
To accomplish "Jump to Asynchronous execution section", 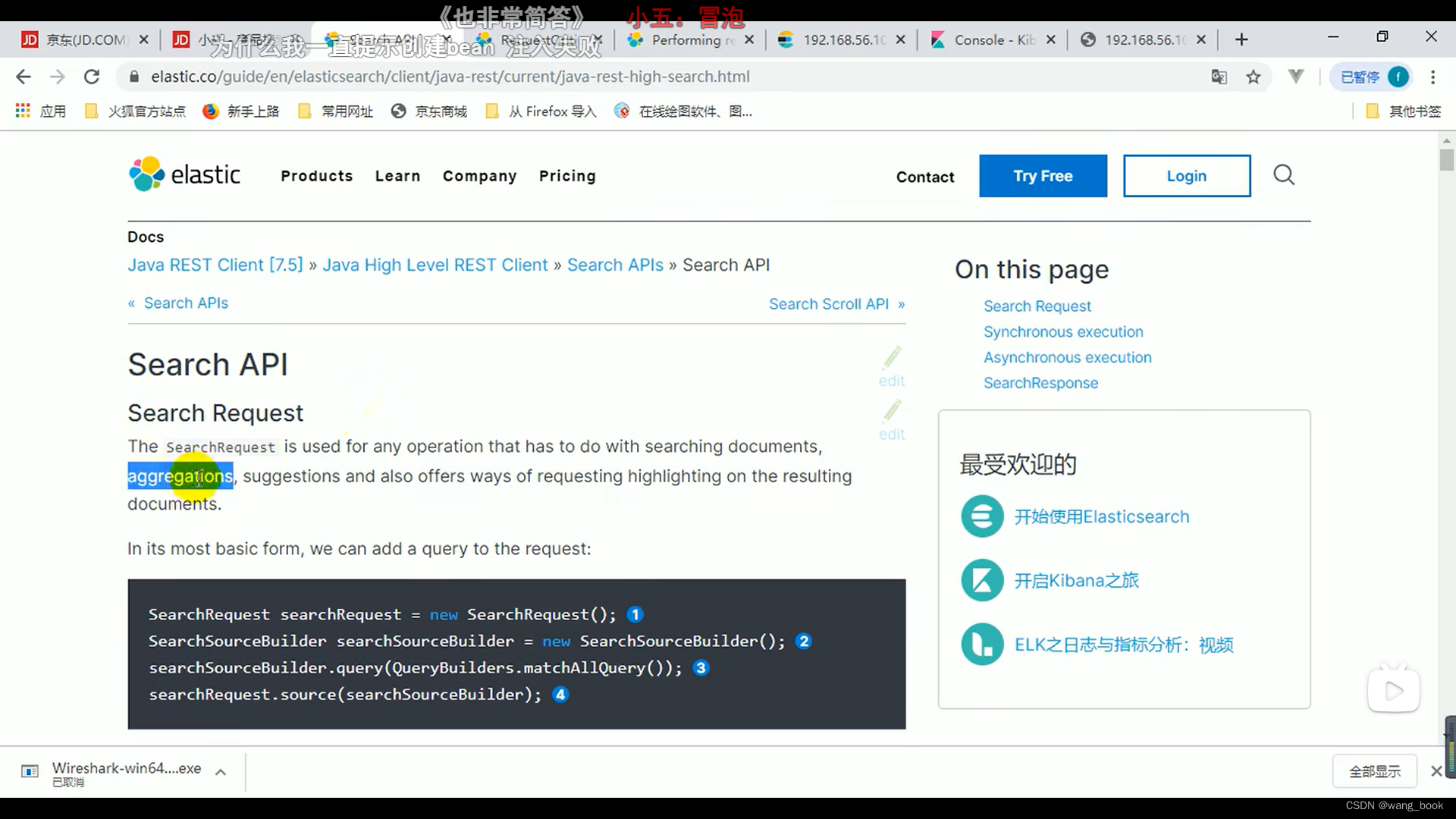I will (x=1068, y=357).
